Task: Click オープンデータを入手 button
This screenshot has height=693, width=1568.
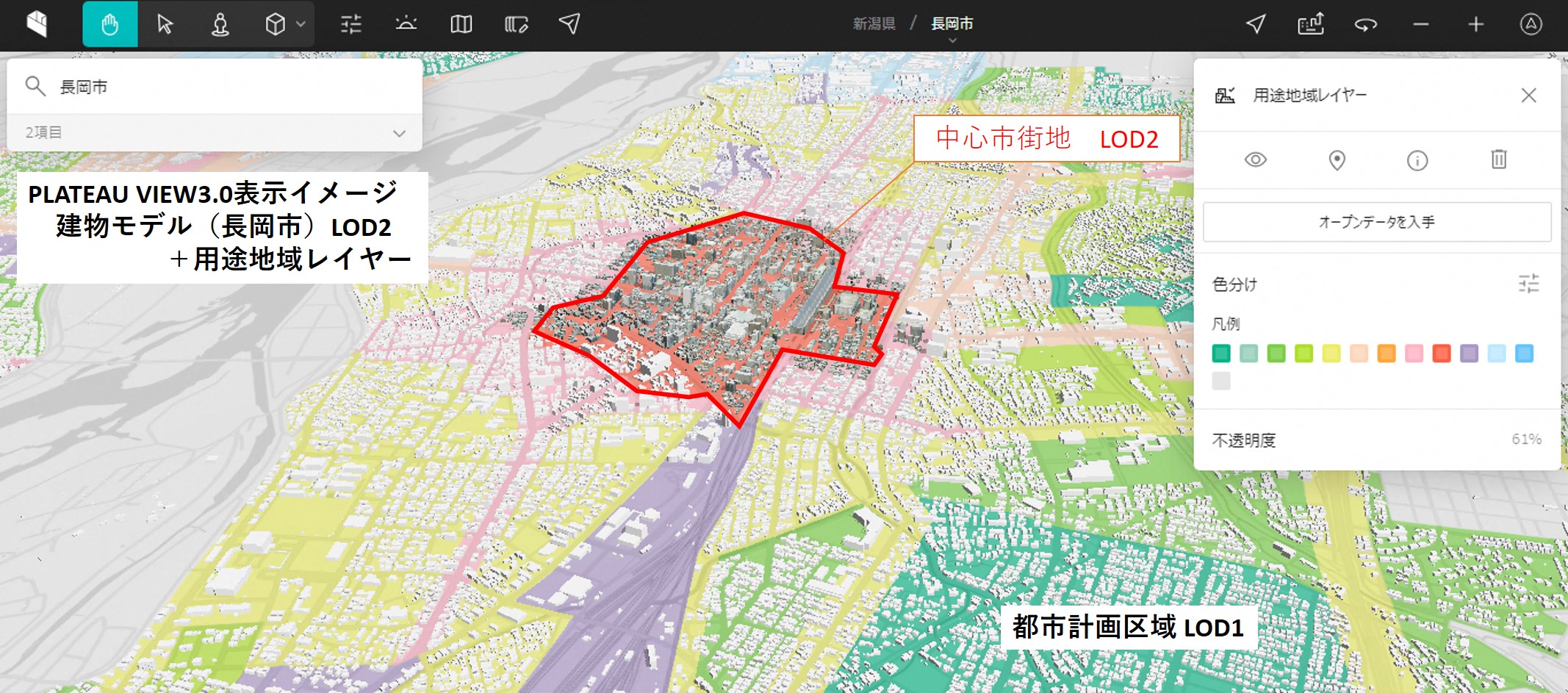Action: point(1377,222)
